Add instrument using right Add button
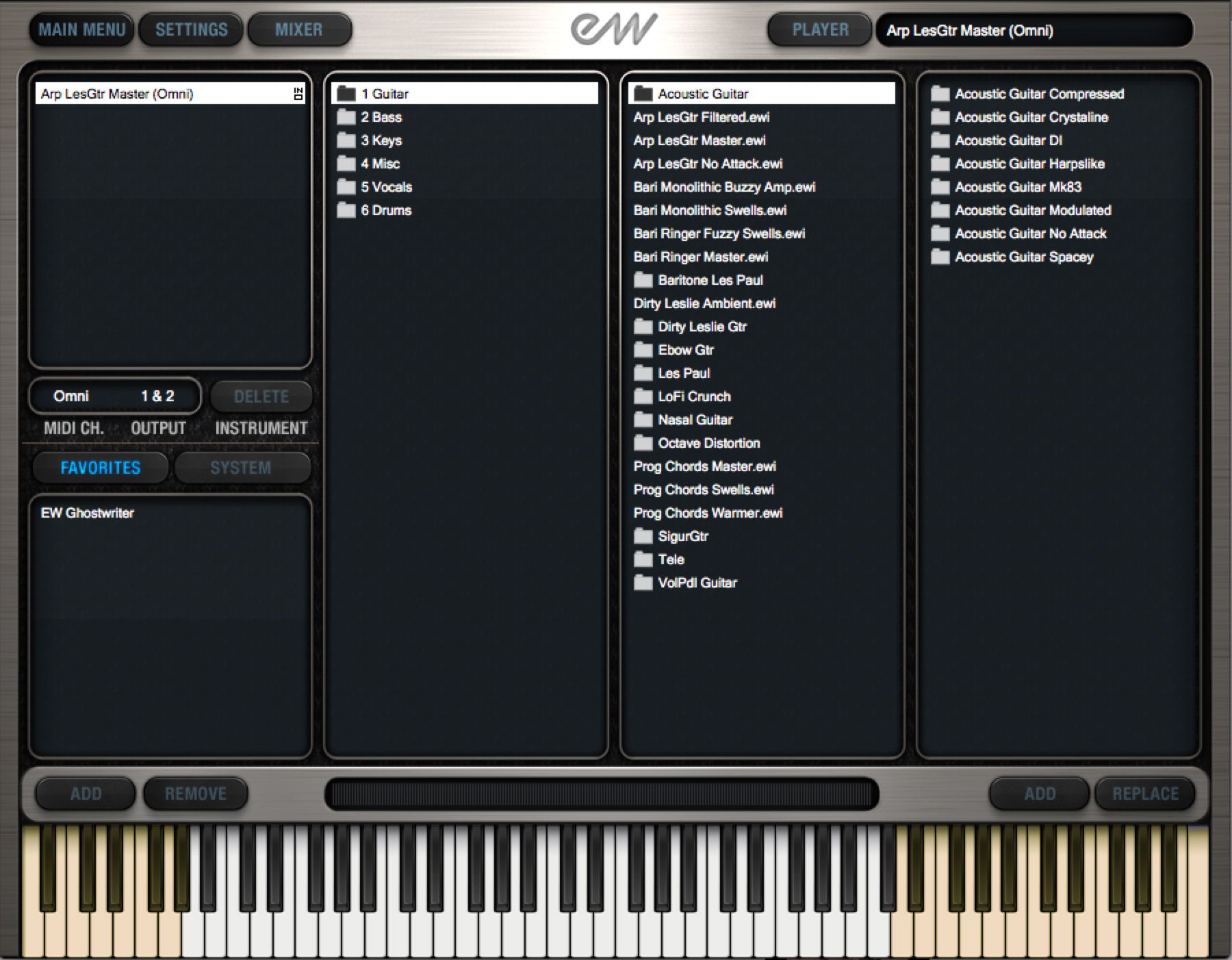This screenshot has width=1232, height=960. pyautogui.click(x=1039, y=793)
